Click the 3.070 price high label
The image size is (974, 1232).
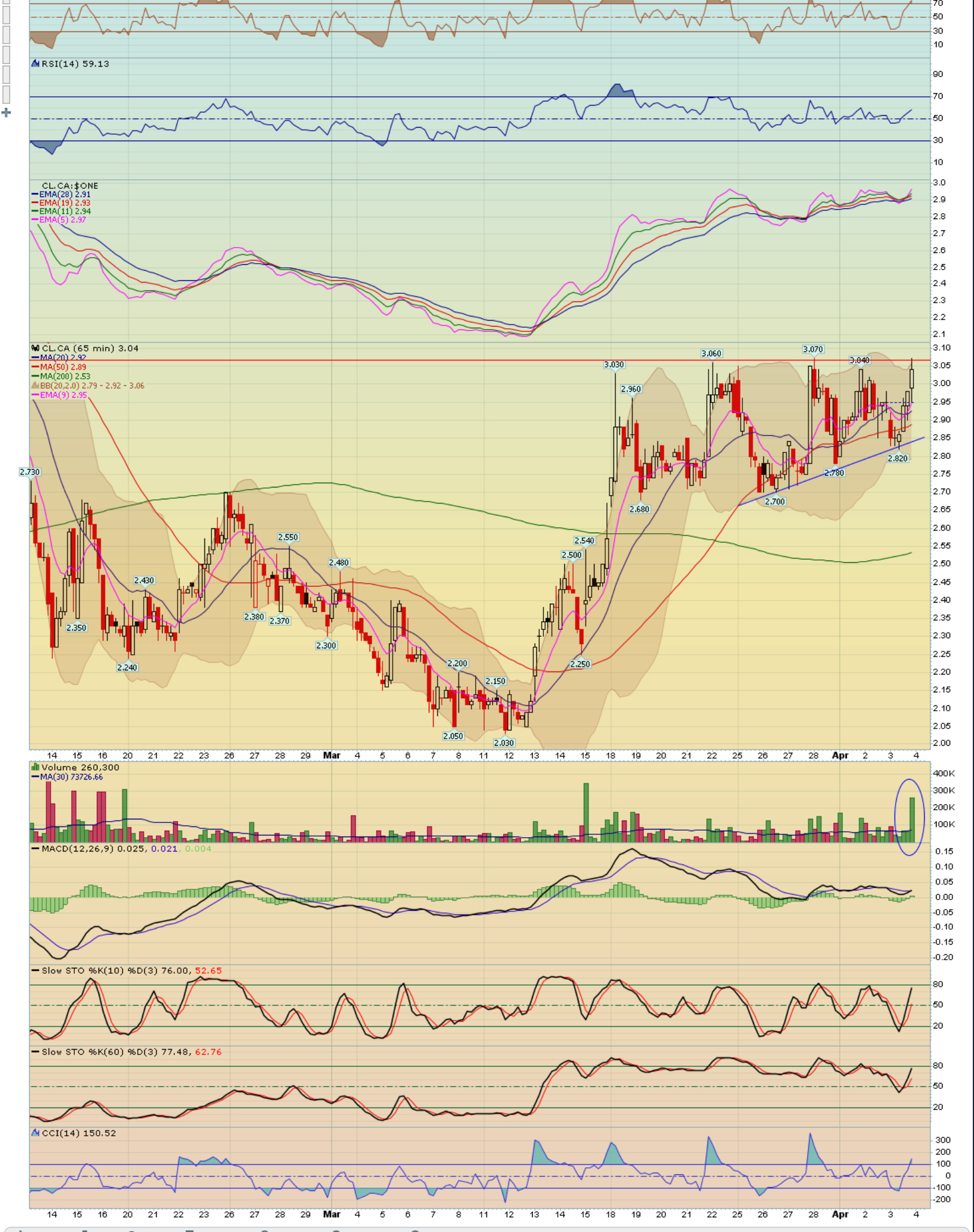coord(812,349)
